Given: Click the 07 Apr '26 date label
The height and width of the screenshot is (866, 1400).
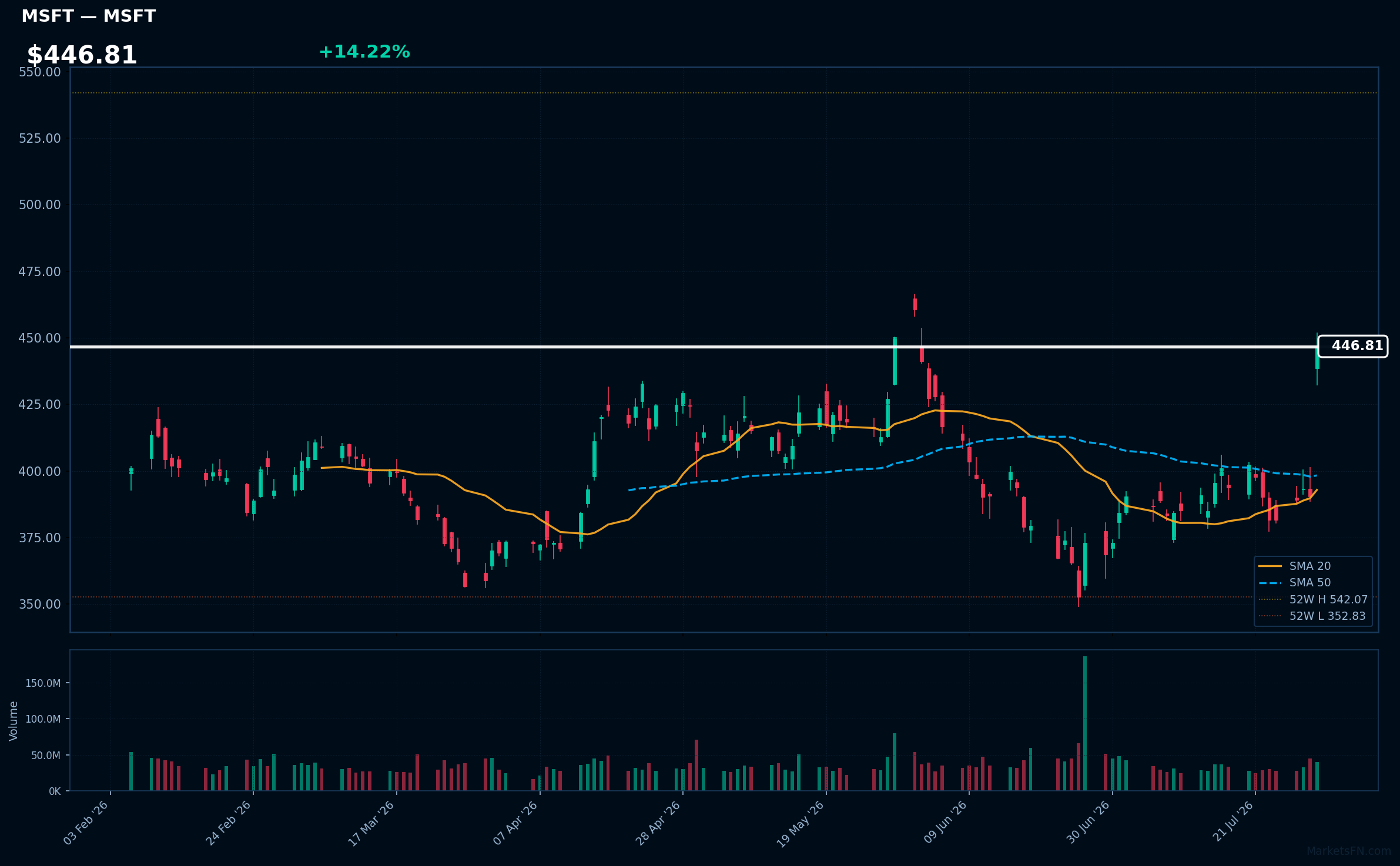Looking at the screenshot, I should [x=515, y=823].
